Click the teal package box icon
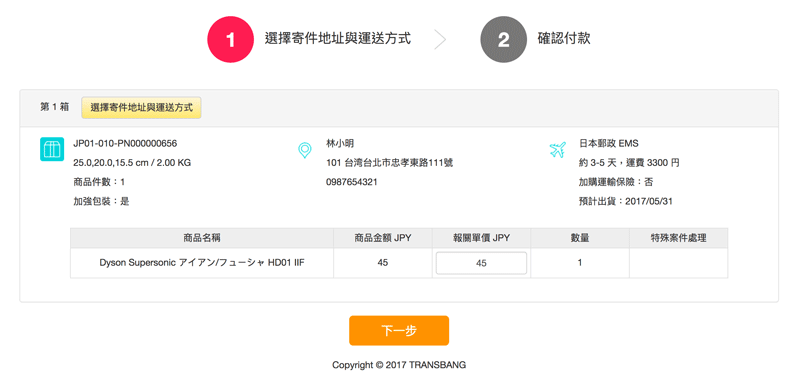 [x=52, y=149]
